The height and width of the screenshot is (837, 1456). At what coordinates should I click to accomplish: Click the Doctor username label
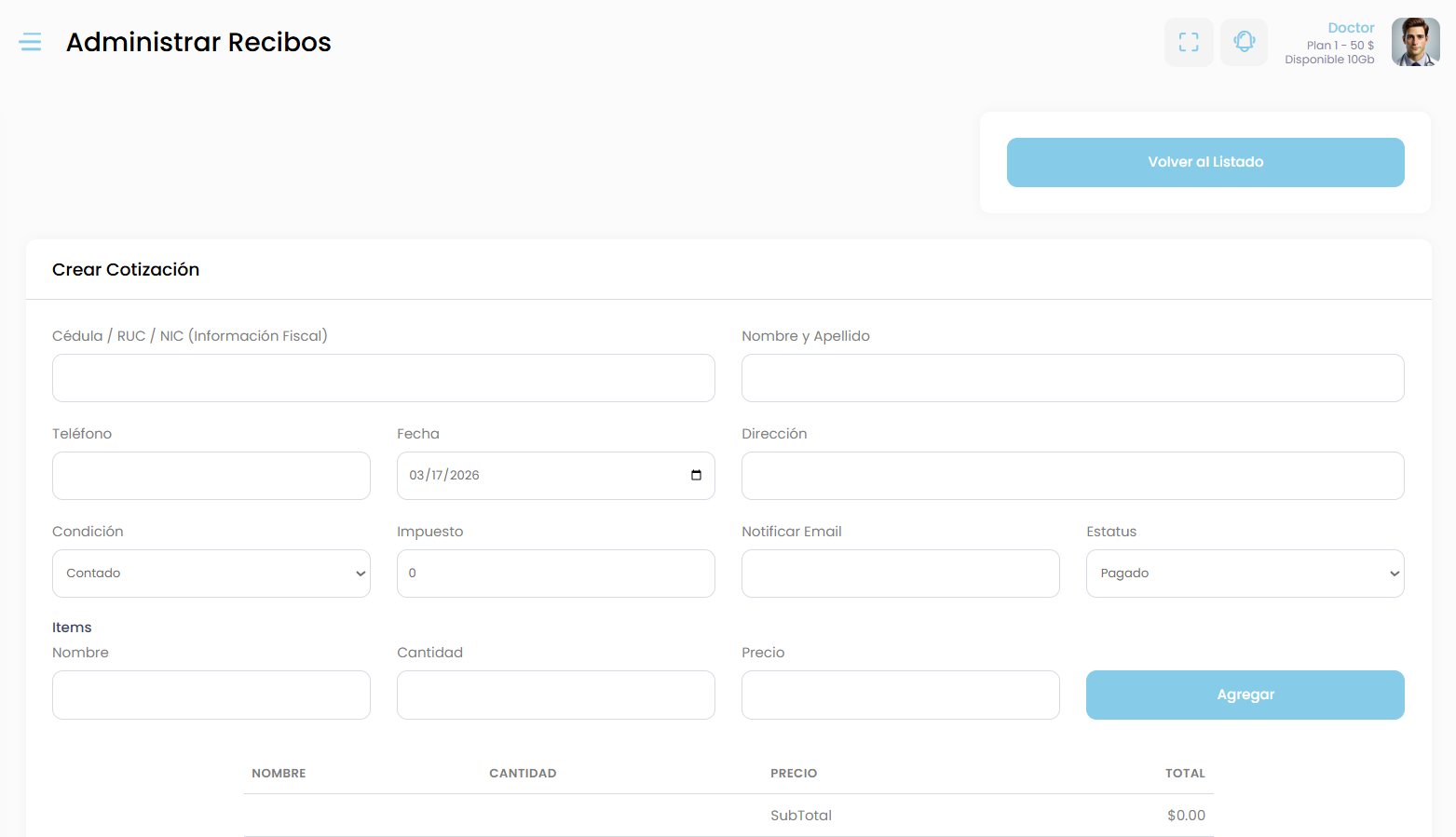(x=1351, y=28)
